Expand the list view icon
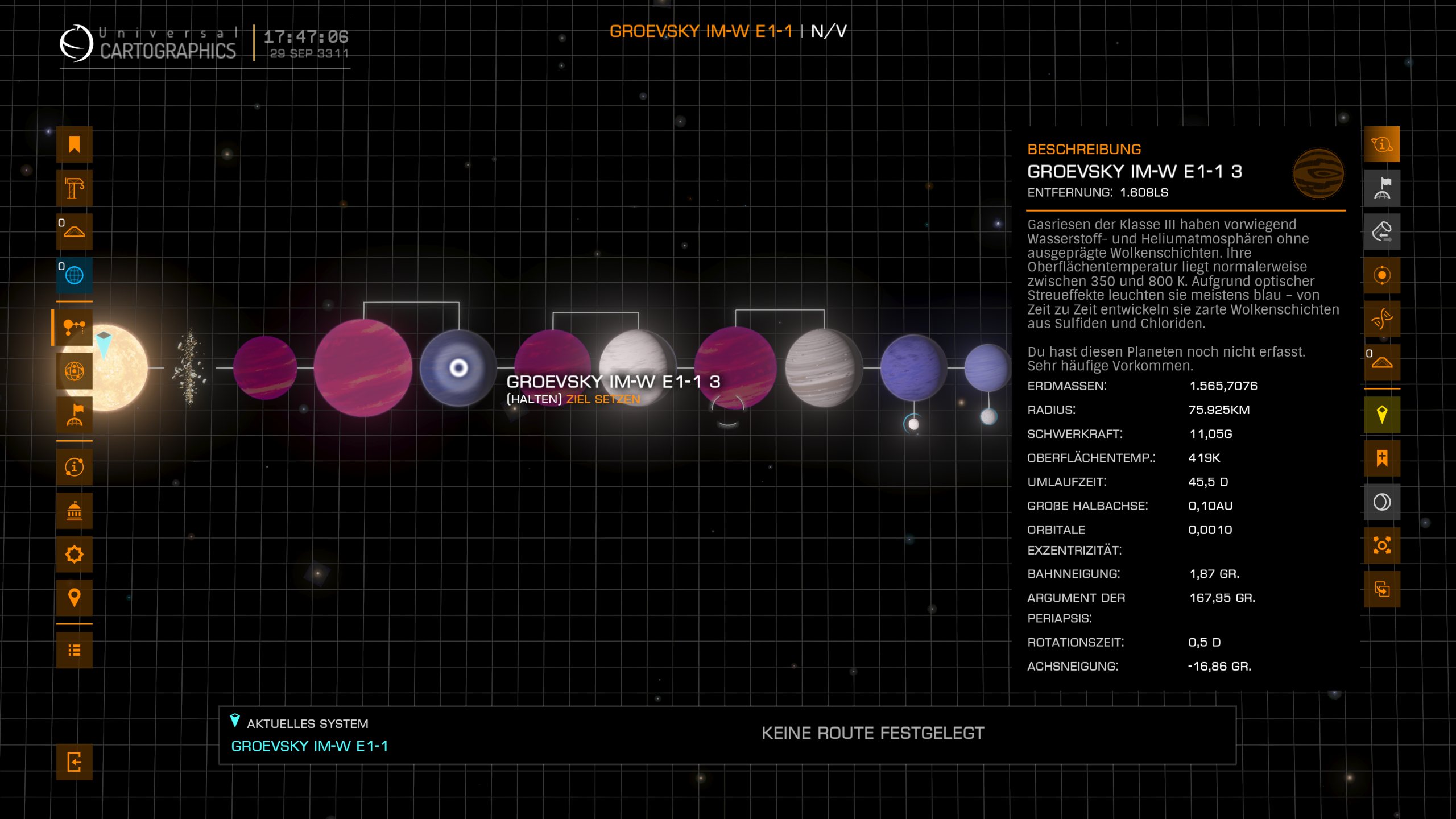1456x819 pixels. [74, 650]
